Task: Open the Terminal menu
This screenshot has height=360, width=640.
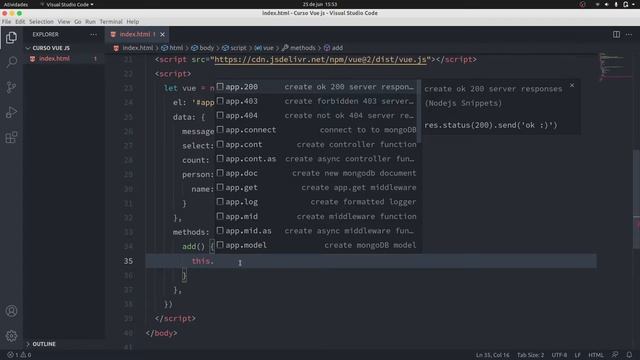Action: pyautogui.click(x=111, y=22)
